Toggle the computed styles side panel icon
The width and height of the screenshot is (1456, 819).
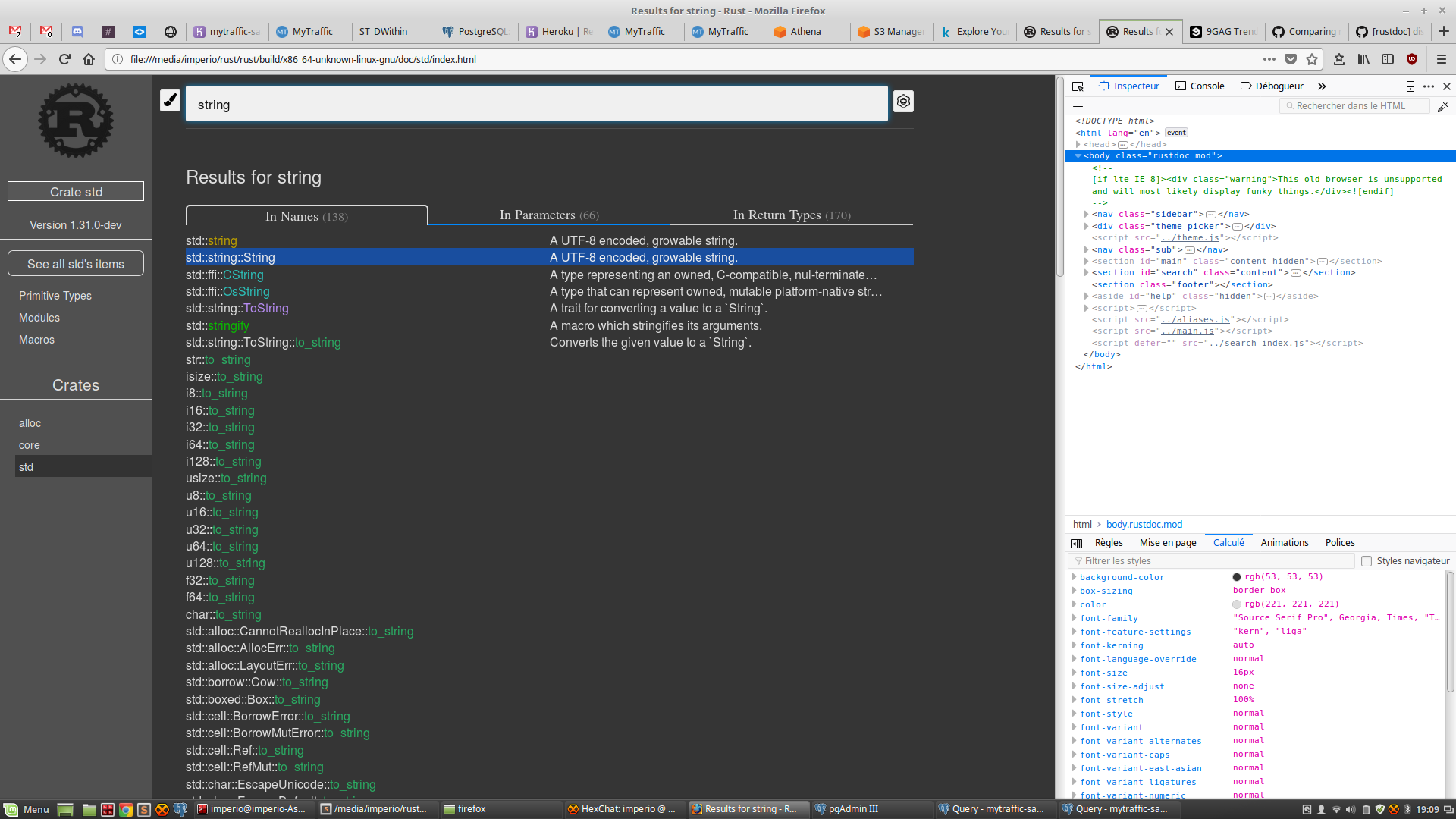coord(1076,543)
